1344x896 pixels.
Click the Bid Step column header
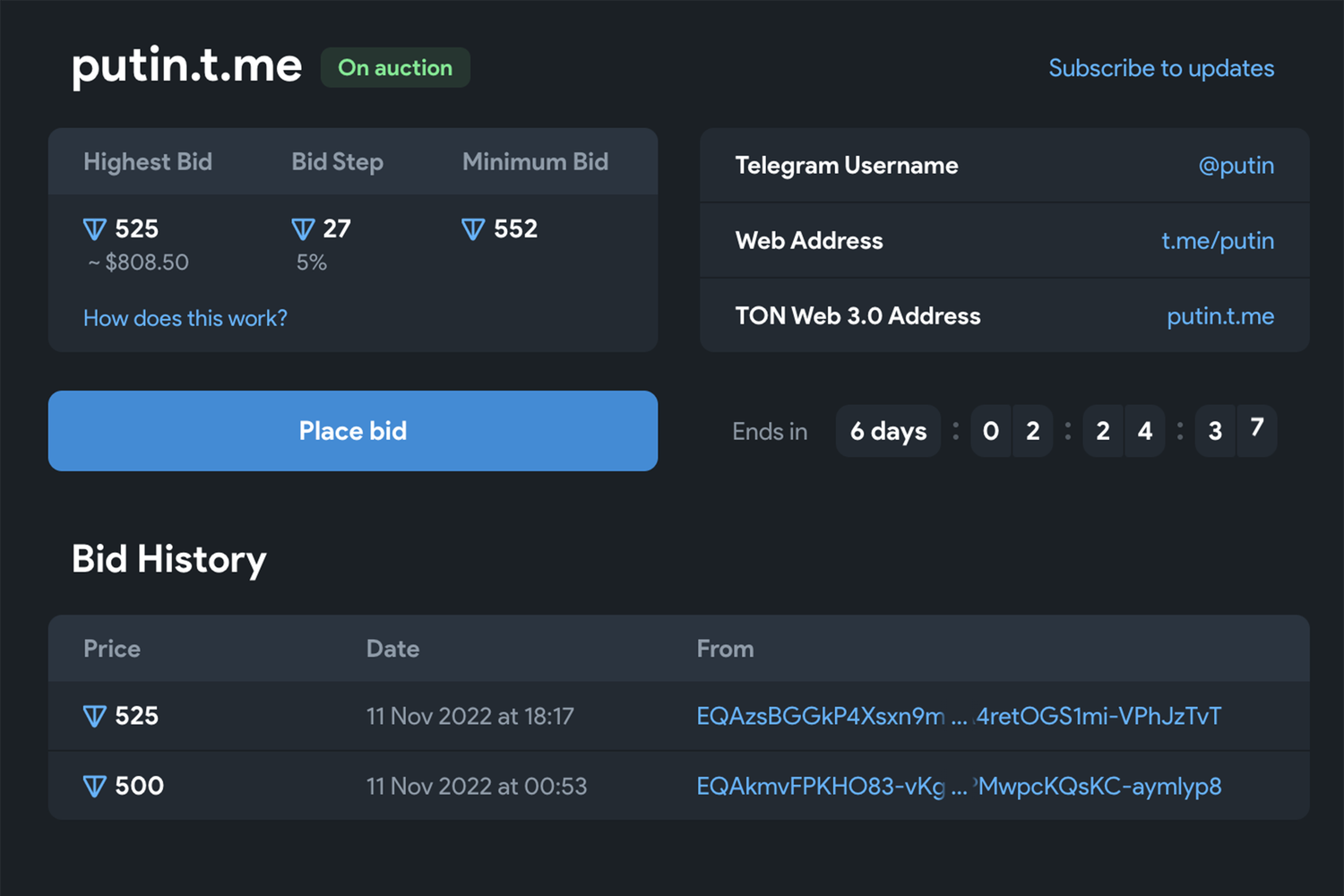click(x=337, y=162)
